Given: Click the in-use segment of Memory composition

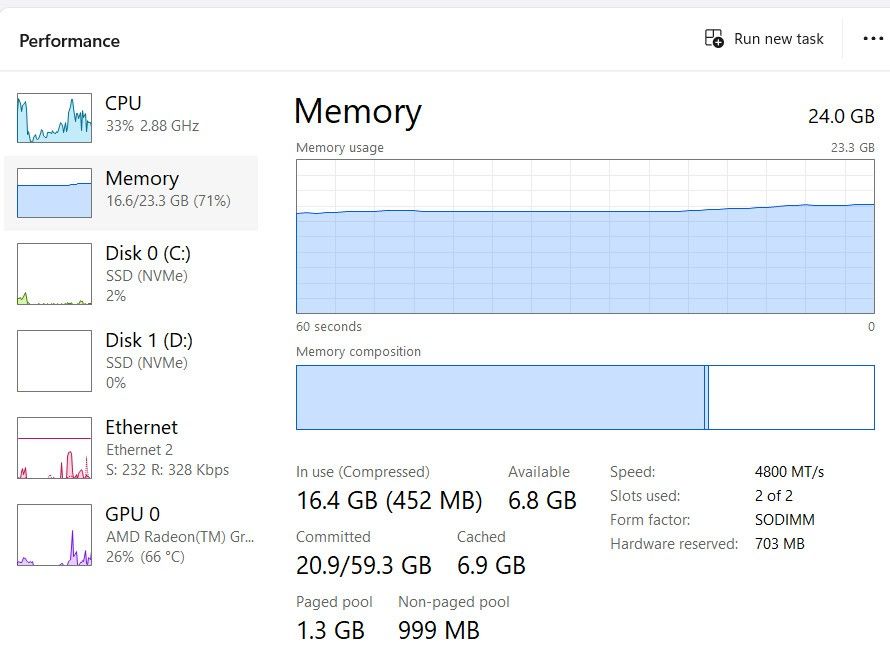Looking at the screenshot, I should click(500, 397).
